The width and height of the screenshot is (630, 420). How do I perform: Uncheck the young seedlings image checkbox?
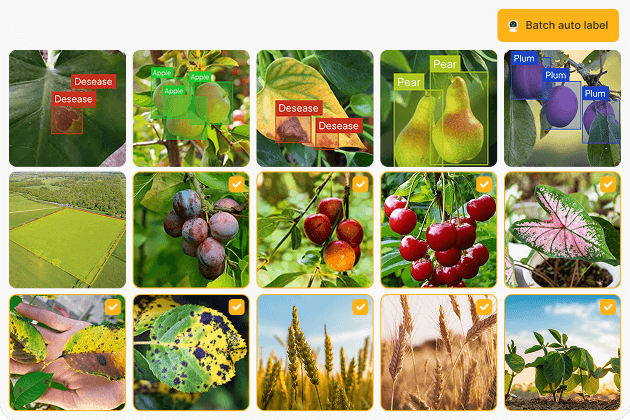(x=608, y=307)
